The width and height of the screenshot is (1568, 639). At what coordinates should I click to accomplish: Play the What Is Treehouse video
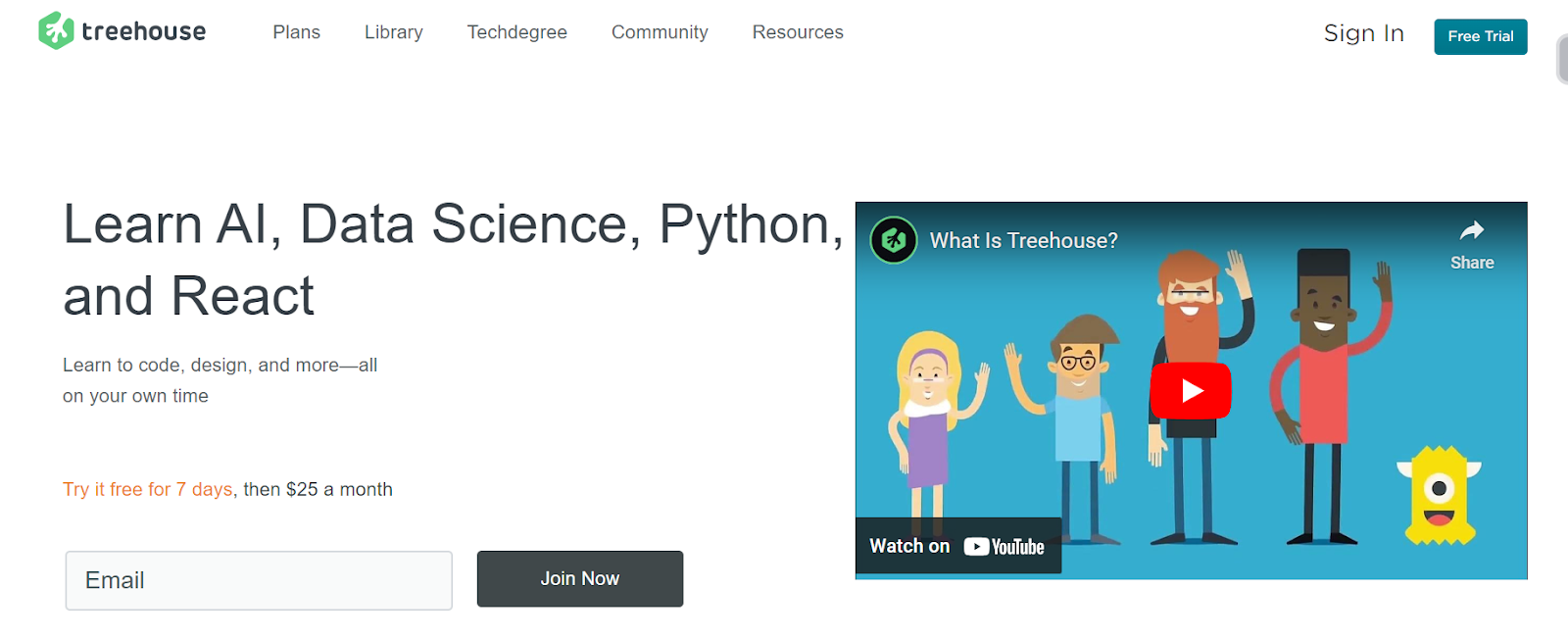[x=1191, y=391]
